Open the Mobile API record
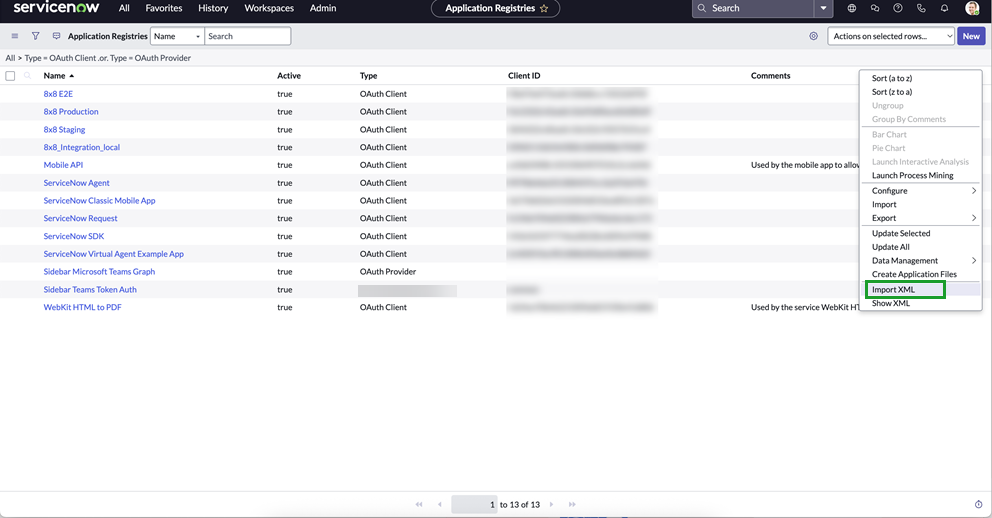Viewport: 992px width, 518px height. (x=63, y=164)
